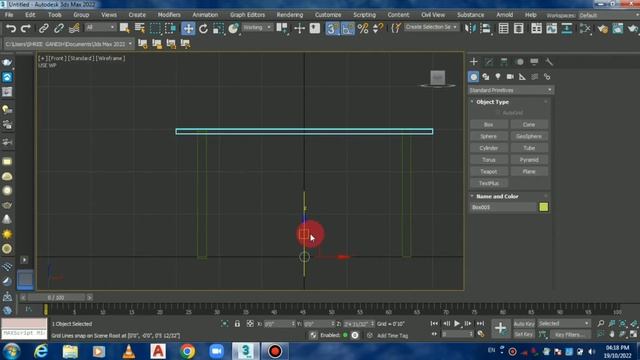Activate the Select and Scale tool
The width and height of the screenshot is (640, 360).
[218, 28]
